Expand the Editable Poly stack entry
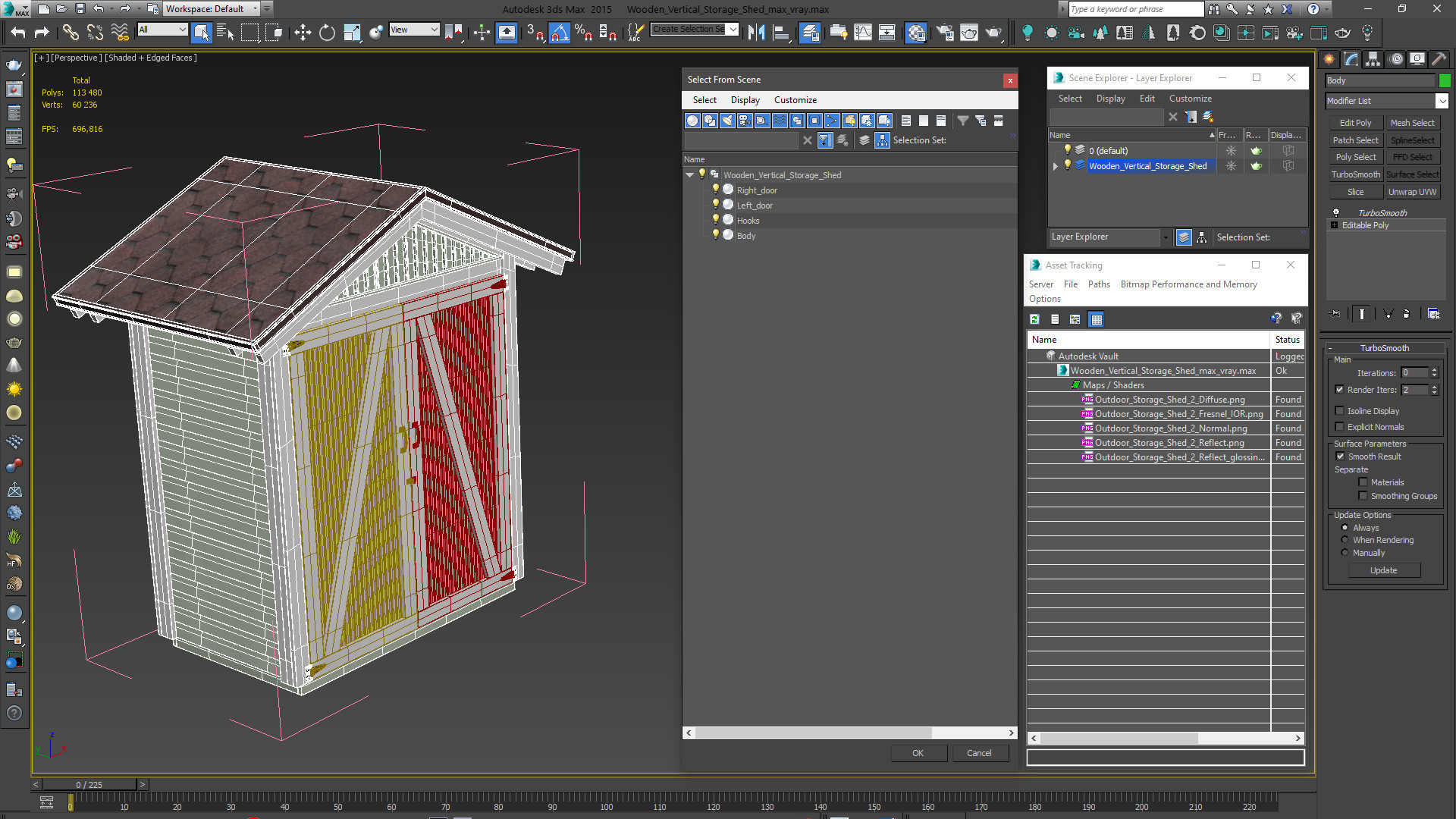This screenshot has height=819, width=1456. pos(1335,225)
